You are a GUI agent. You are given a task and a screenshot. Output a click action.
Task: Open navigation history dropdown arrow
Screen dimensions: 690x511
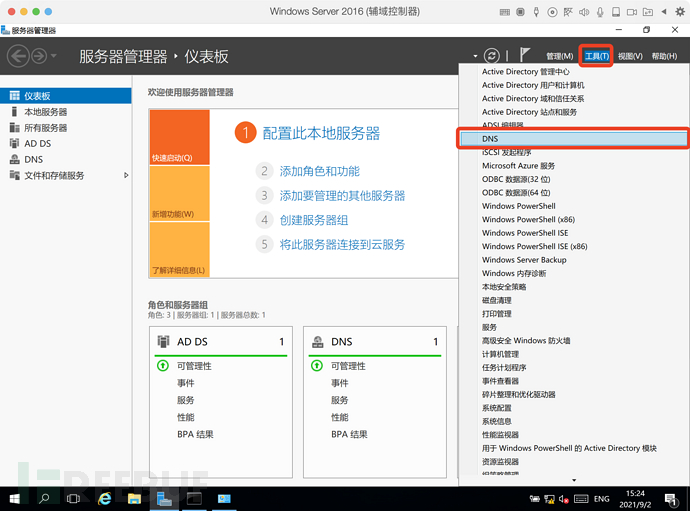pyautogui.click(x=54, y=56)
